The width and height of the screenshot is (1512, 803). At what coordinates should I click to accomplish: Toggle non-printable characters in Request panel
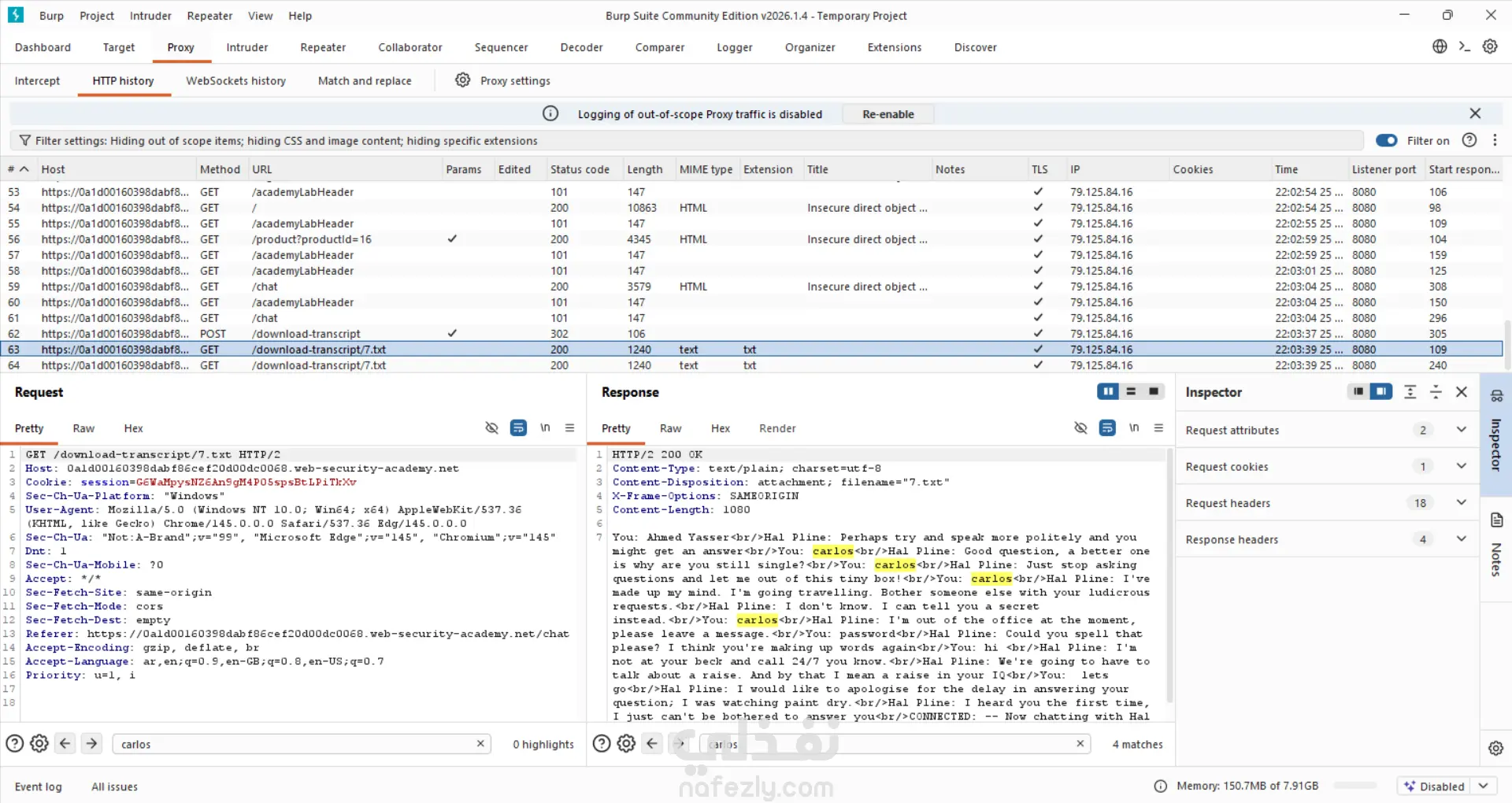(491, 427)
